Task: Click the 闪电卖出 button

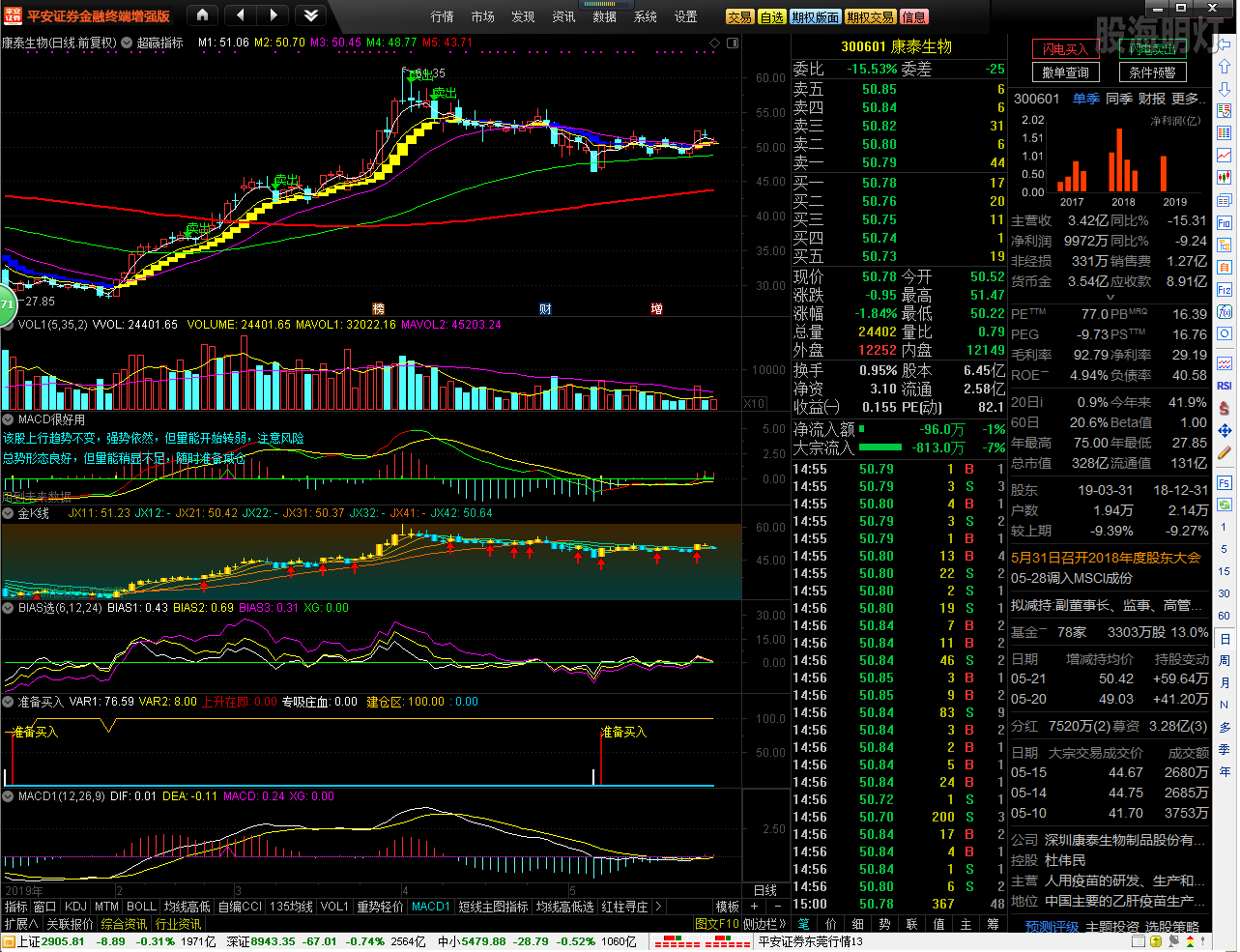Action: 1152,49
